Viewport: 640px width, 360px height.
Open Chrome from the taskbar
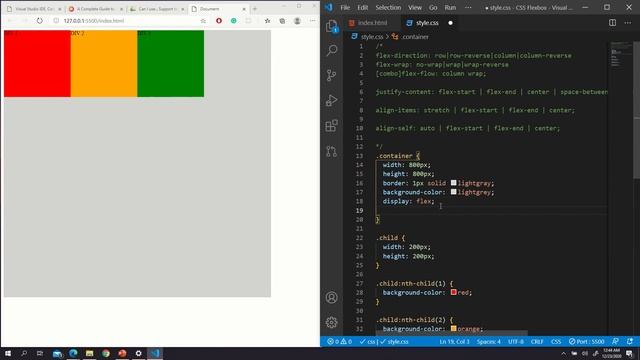(106, 353)
